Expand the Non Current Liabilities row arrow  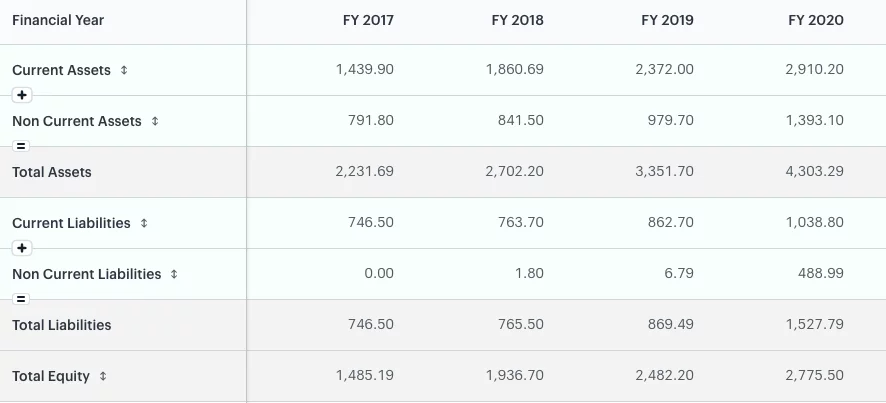(x=174, y=274)
